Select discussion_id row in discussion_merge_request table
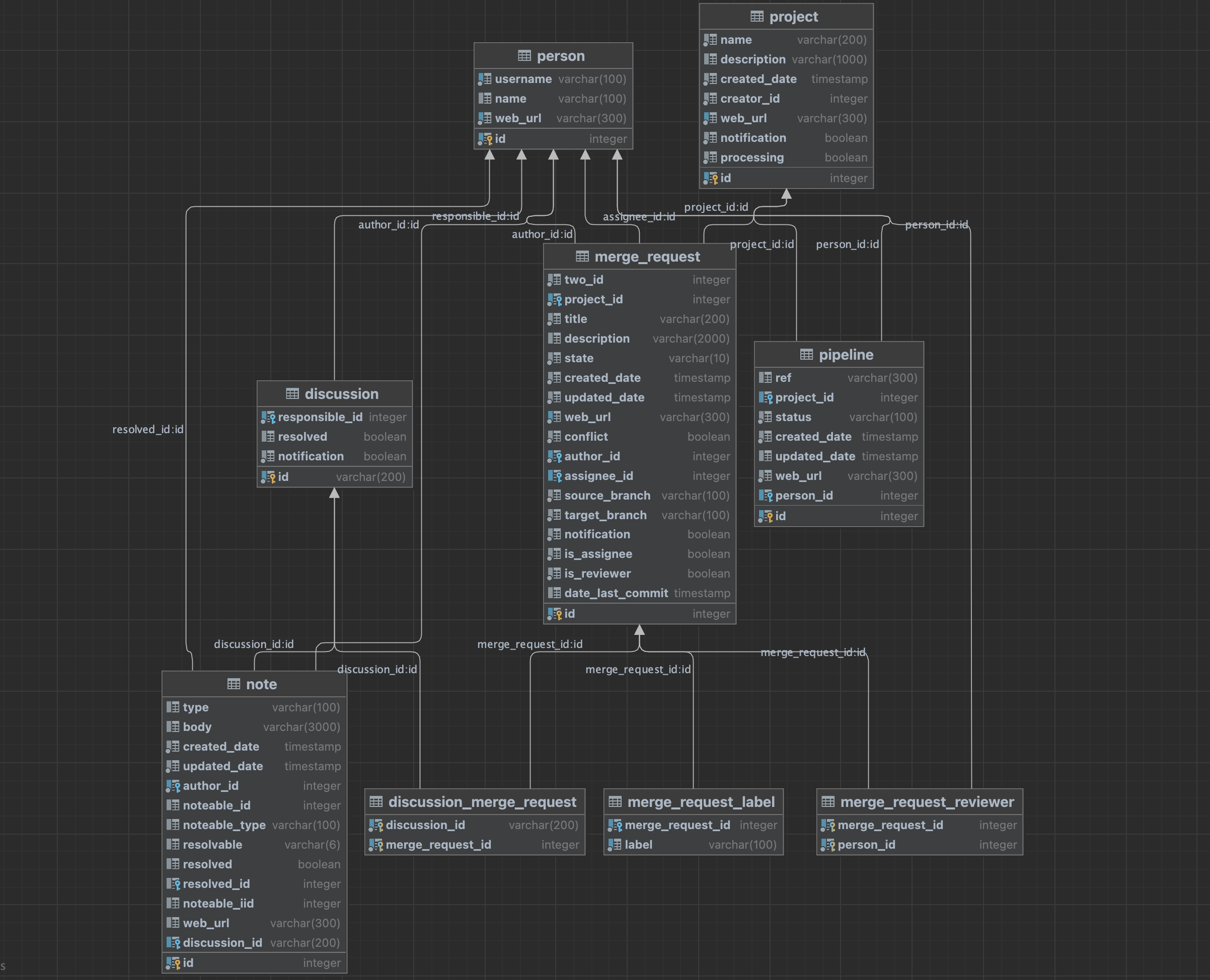 (x=475, y=826)
